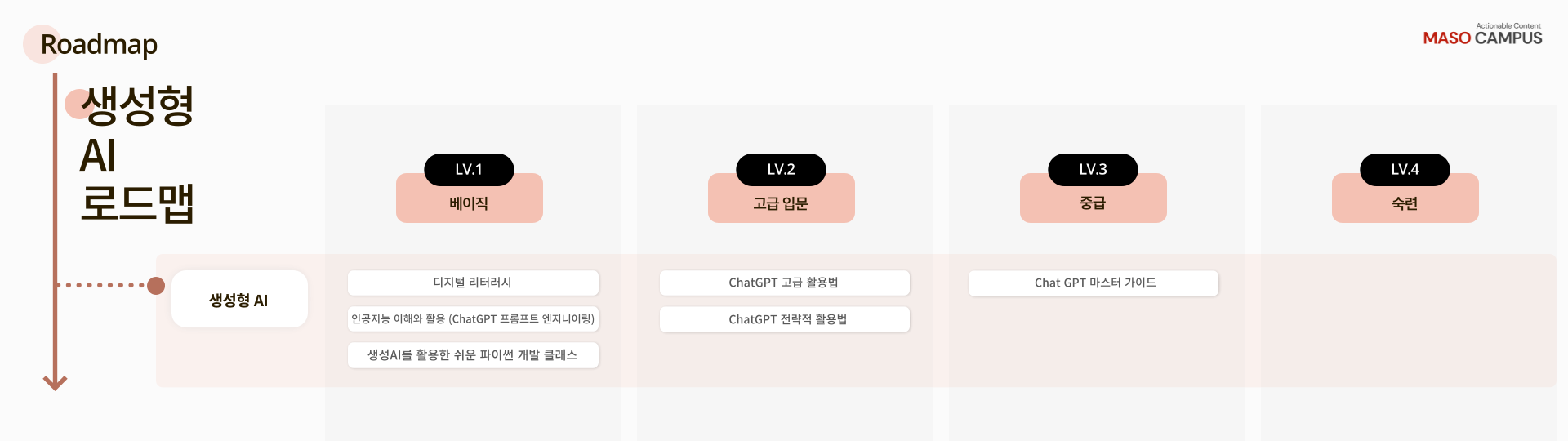Open the 인공지능 이해와 활용 course
The width and height of the screenshot is (1568, 441).
pyautogui.click(x=473, y=318)
